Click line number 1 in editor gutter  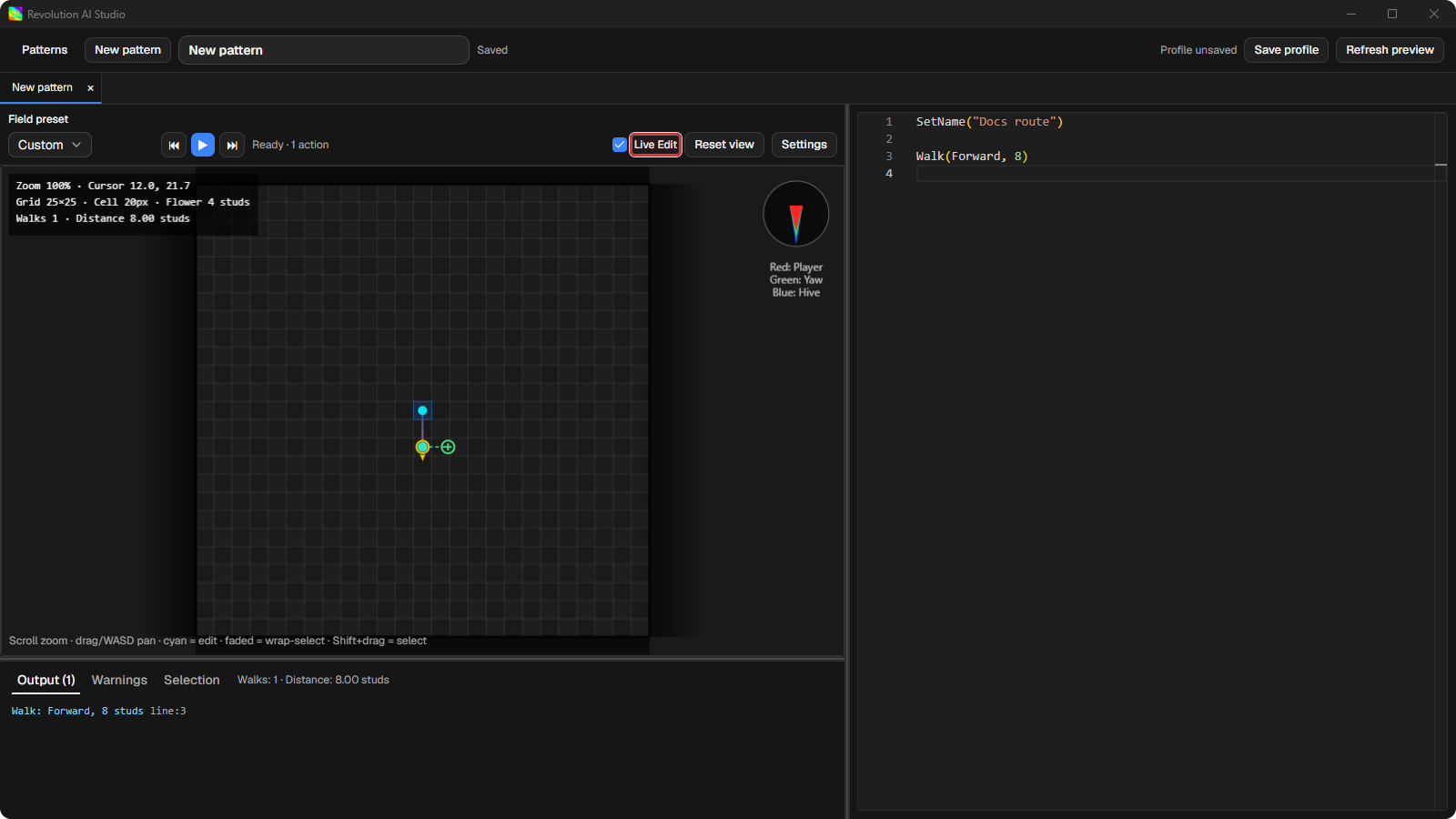[x=889, y=122]
